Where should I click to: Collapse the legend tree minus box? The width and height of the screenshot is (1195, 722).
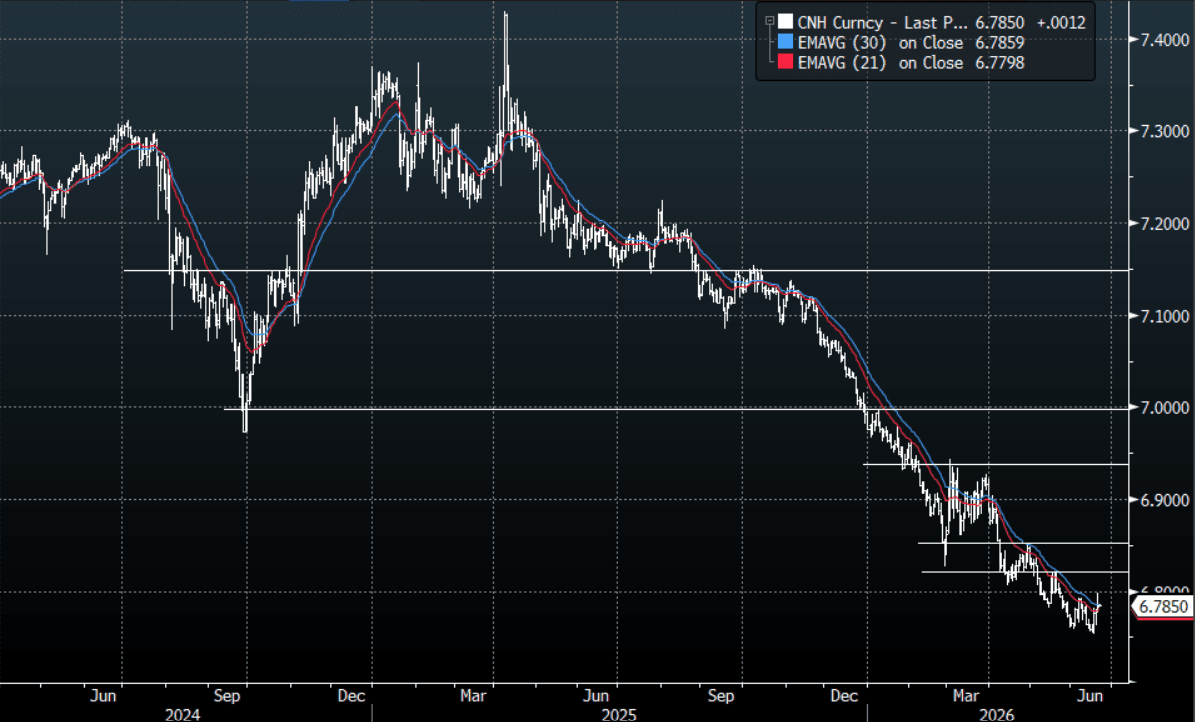pos(770,21)
